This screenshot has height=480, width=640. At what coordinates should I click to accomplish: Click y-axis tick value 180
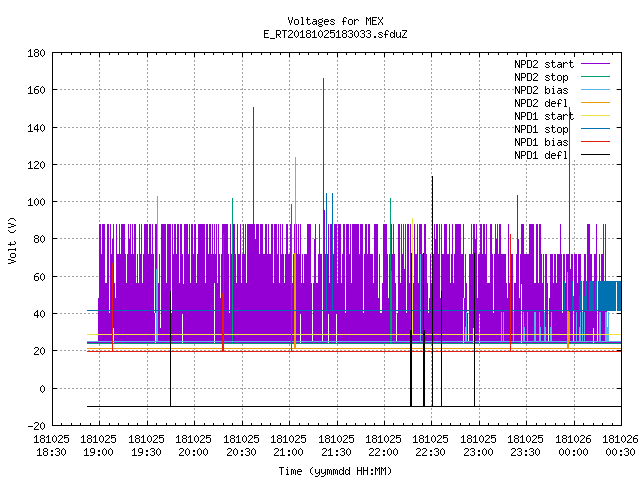point(36,53)
